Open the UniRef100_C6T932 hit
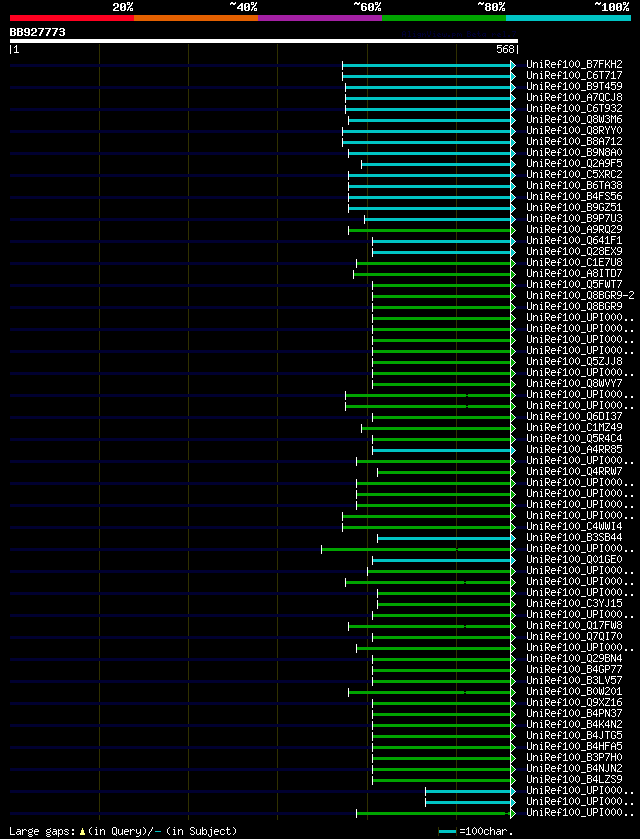This screenshot has width=640, height=839. (574, 109)
